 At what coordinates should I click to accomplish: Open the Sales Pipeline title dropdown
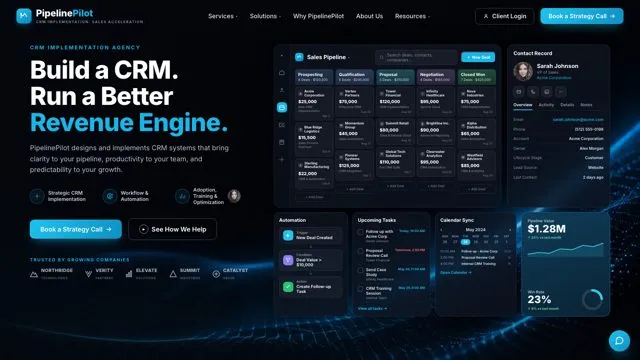(x=328, y=57)
